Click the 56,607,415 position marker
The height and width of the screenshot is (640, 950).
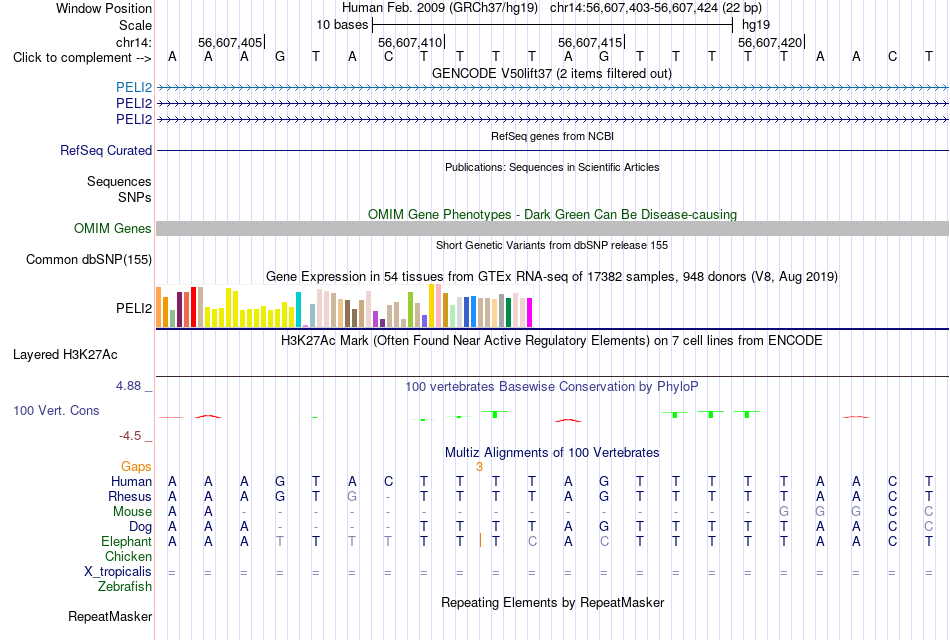590,42
